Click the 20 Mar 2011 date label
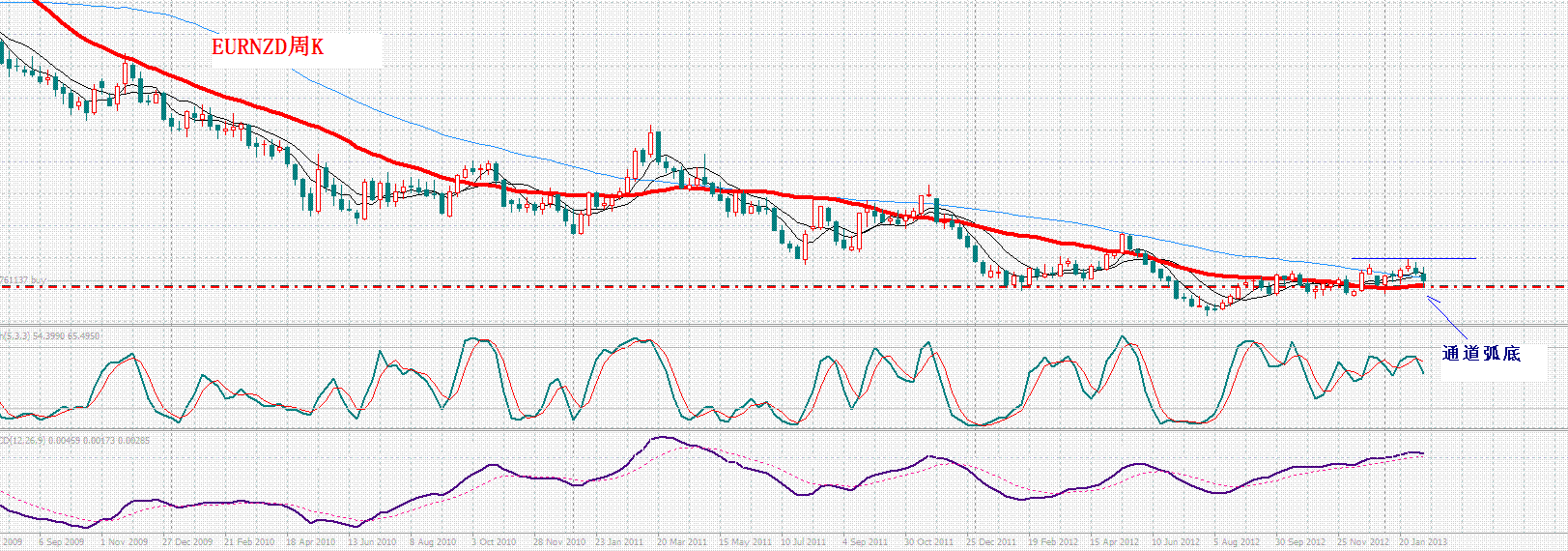Image resolution: width=1568 pixels, height=551 pixels. point(682,542)
